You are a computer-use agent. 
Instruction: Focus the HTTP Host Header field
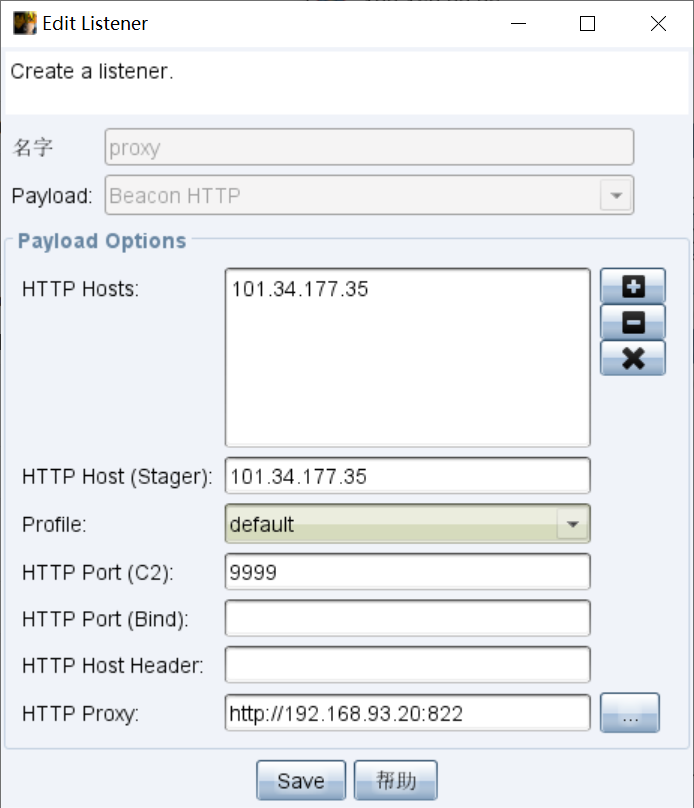point(407,665)
